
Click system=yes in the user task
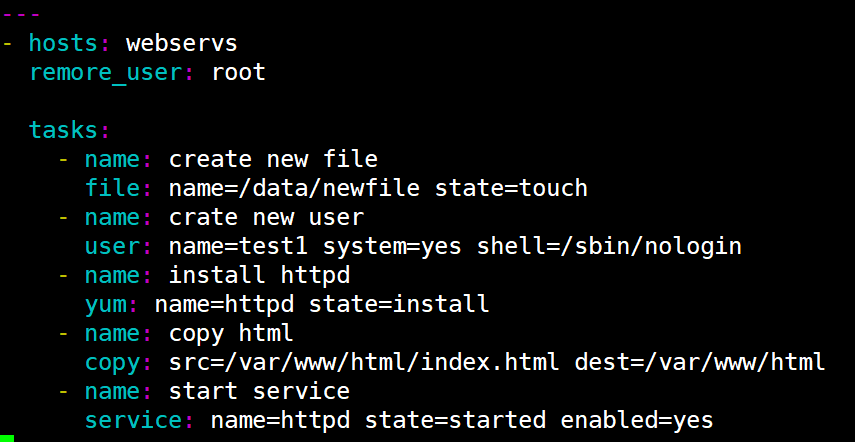392,246
